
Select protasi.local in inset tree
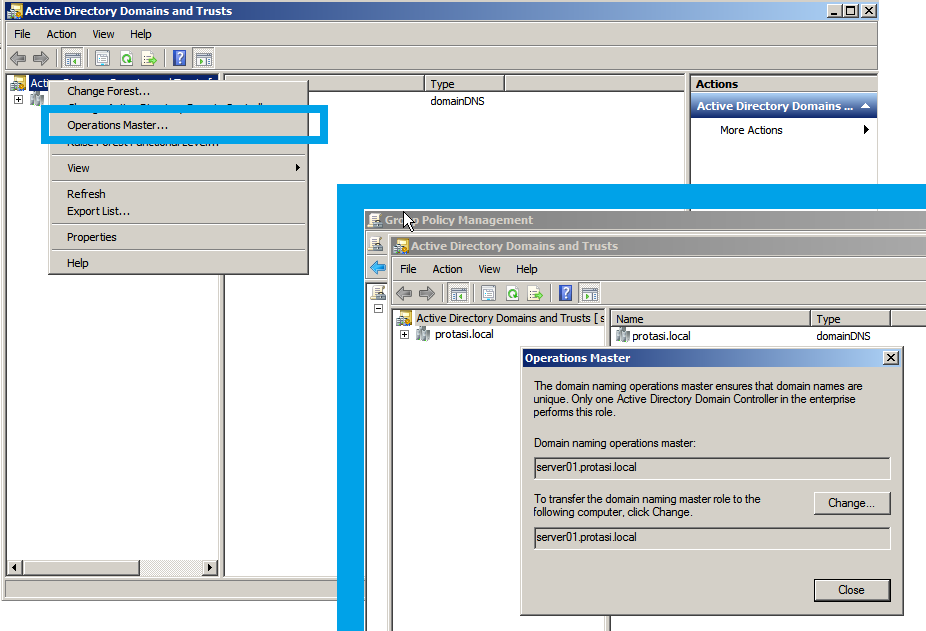pyautogui.click(x=464, y=334)
